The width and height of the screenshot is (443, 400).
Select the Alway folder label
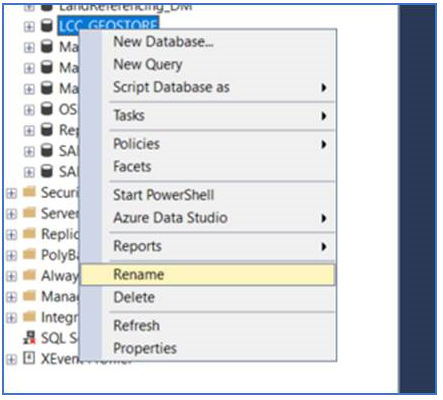(x=59, y=276)
